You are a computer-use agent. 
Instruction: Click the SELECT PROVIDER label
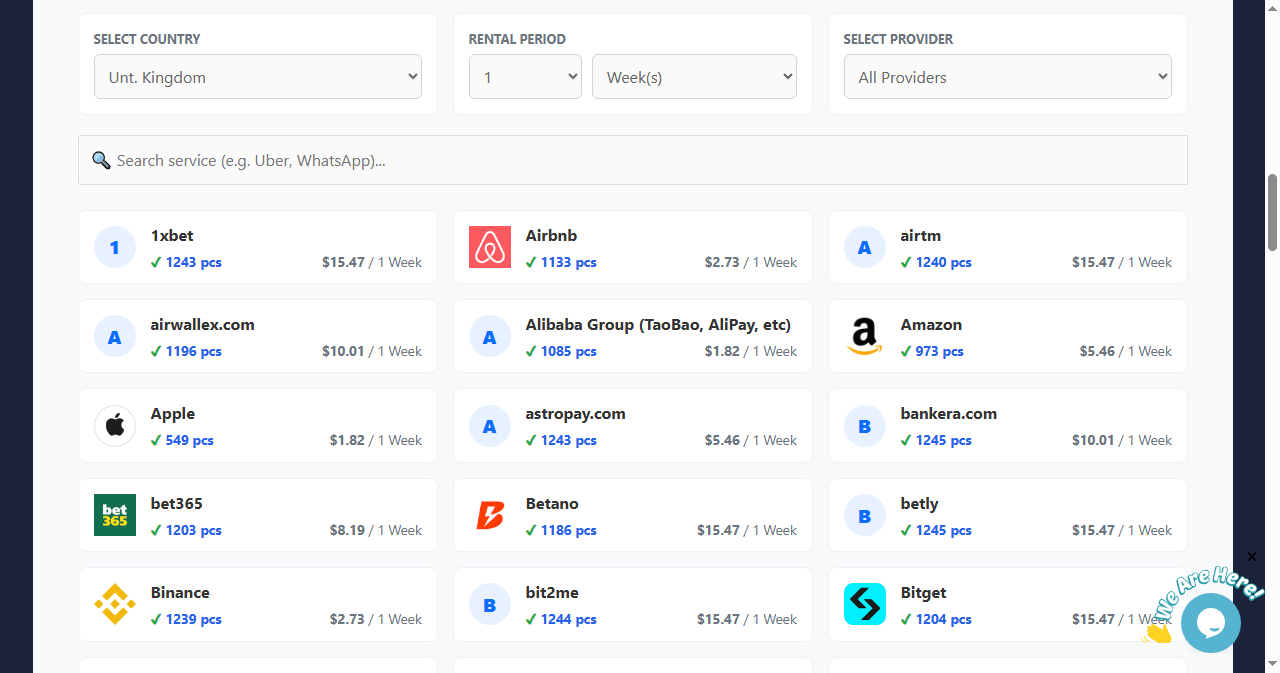(x=898, y=39)
